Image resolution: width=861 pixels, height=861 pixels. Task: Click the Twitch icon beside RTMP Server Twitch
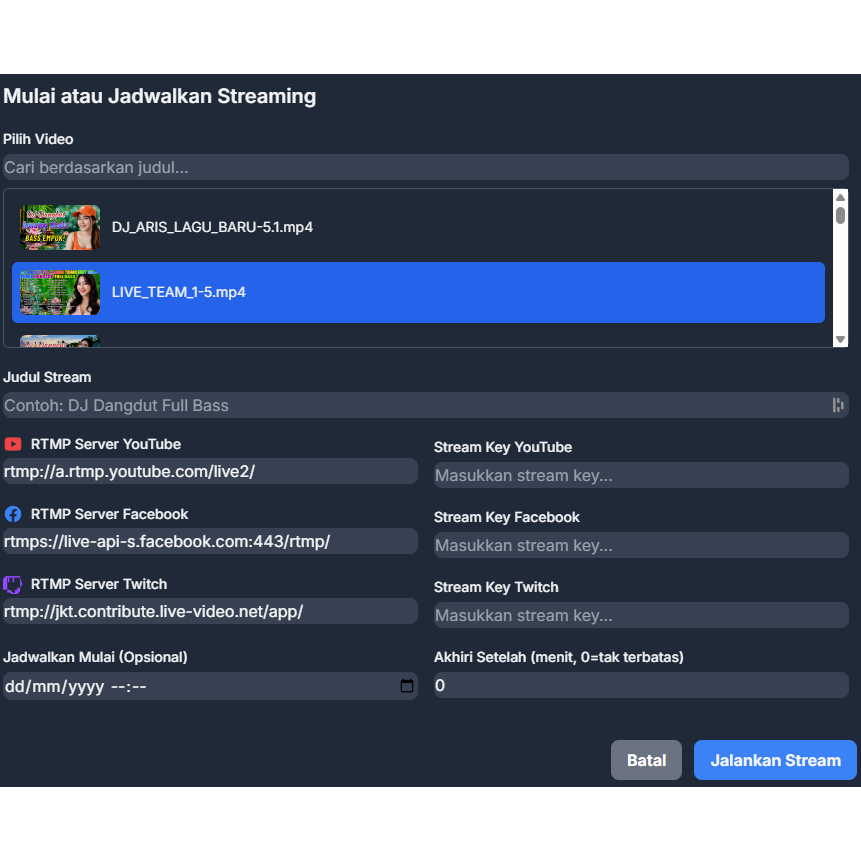click(x=12, y=584)
